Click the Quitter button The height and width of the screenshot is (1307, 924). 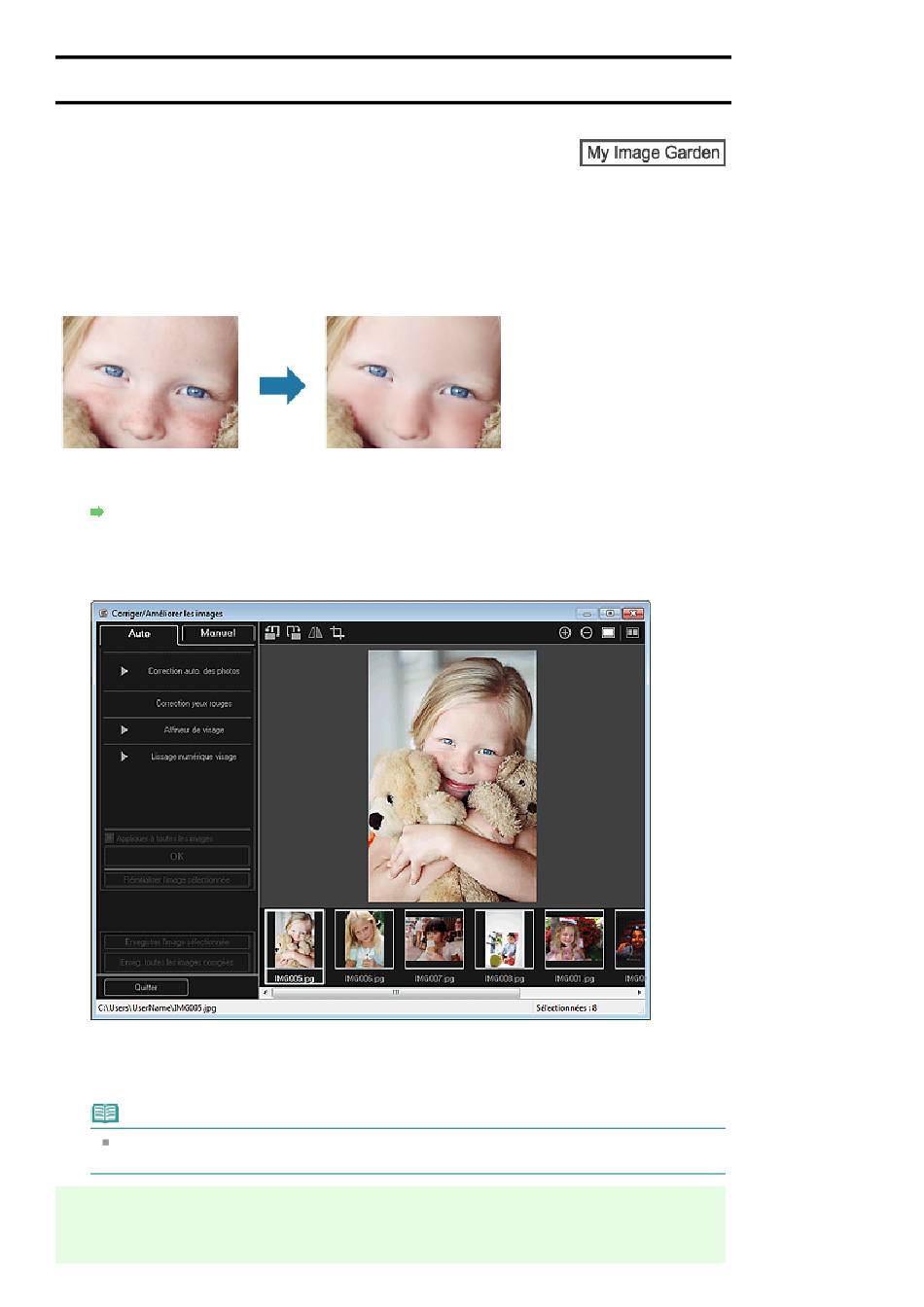click(146, 987)
